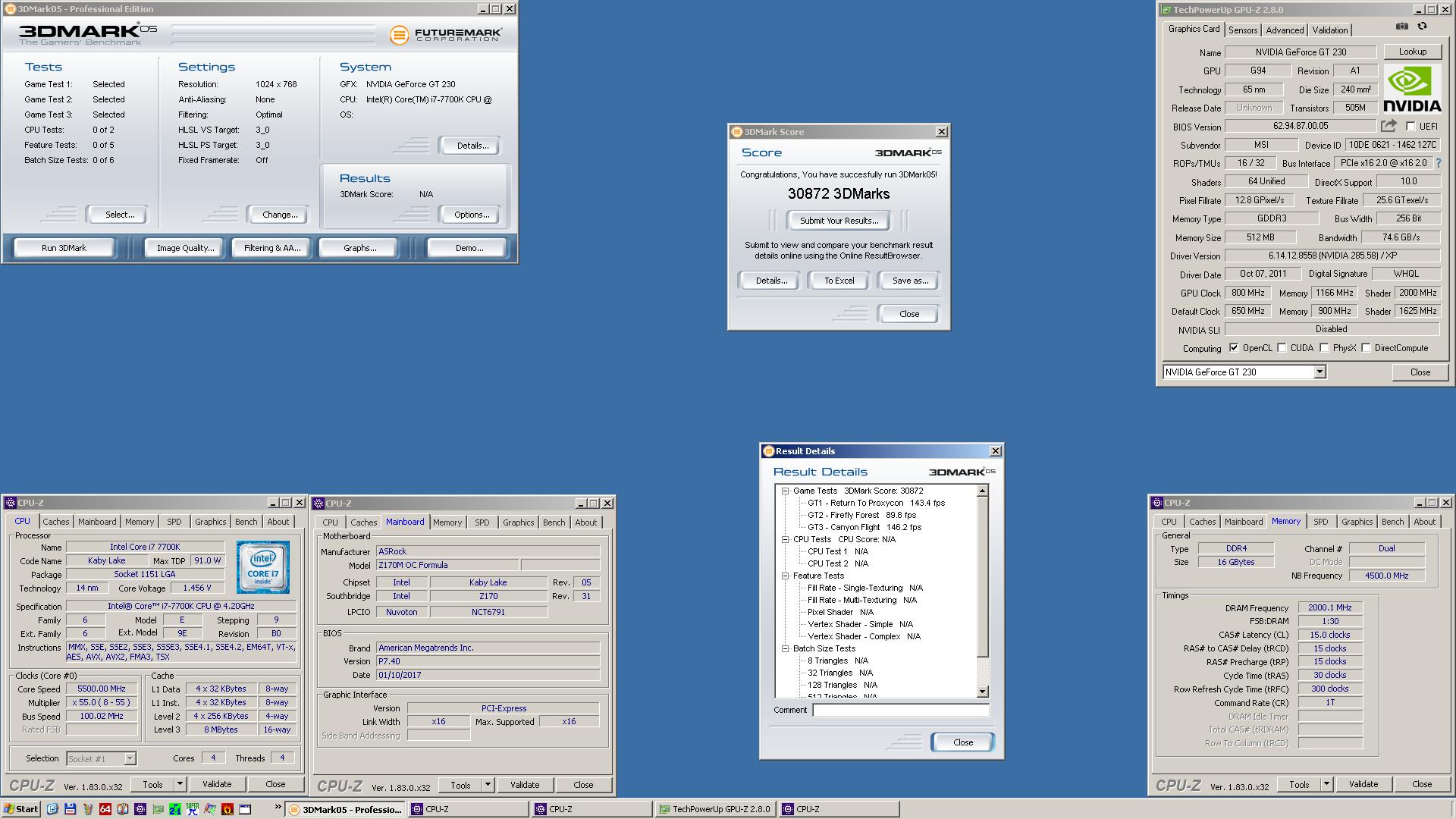Collapse the Batch Size Tests tree node
This screenshot has height=819, width=1456.
786,648
